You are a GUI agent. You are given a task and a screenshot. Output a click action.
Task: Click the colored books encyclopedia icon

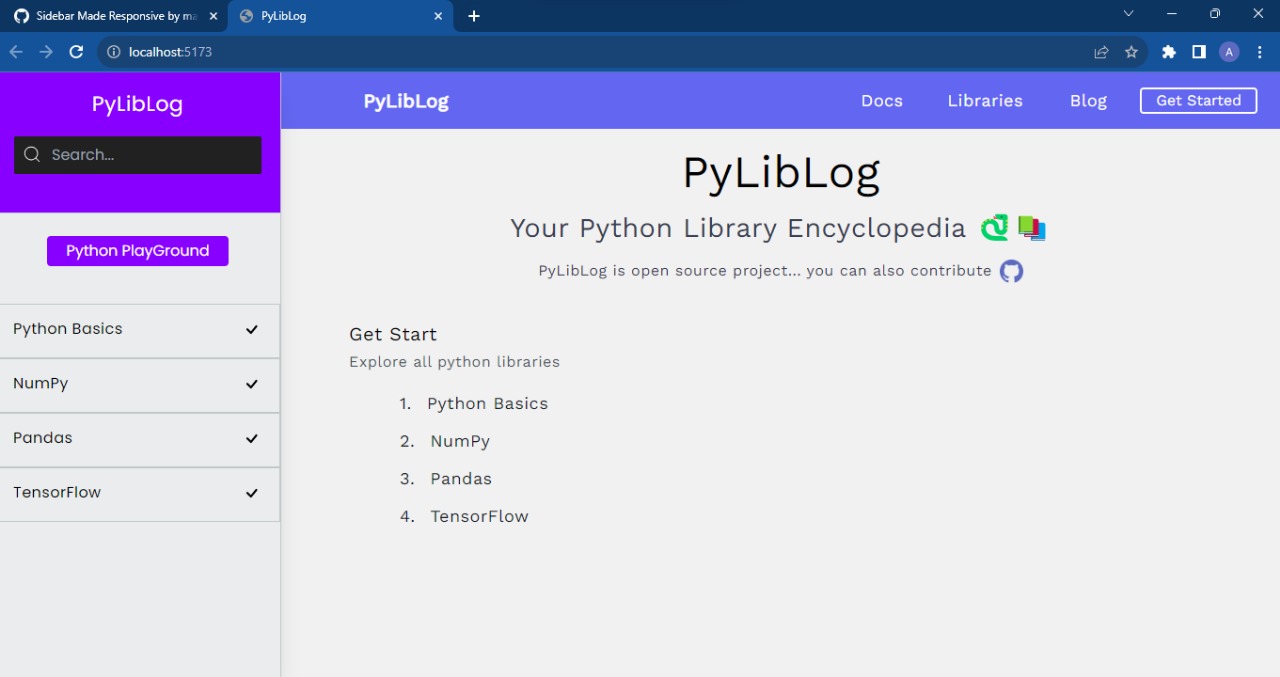pyautogui.click(x=1032, y=228)
